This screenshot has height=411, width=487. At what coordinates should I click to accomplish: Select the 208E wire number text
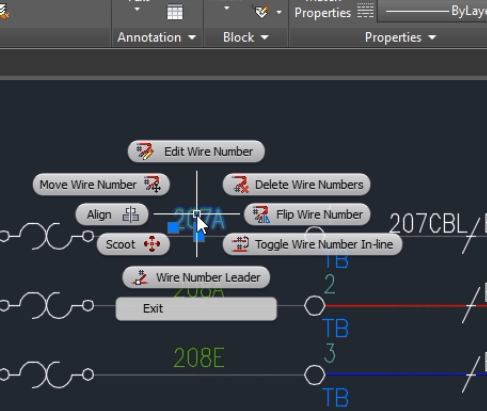coord(199,358)
